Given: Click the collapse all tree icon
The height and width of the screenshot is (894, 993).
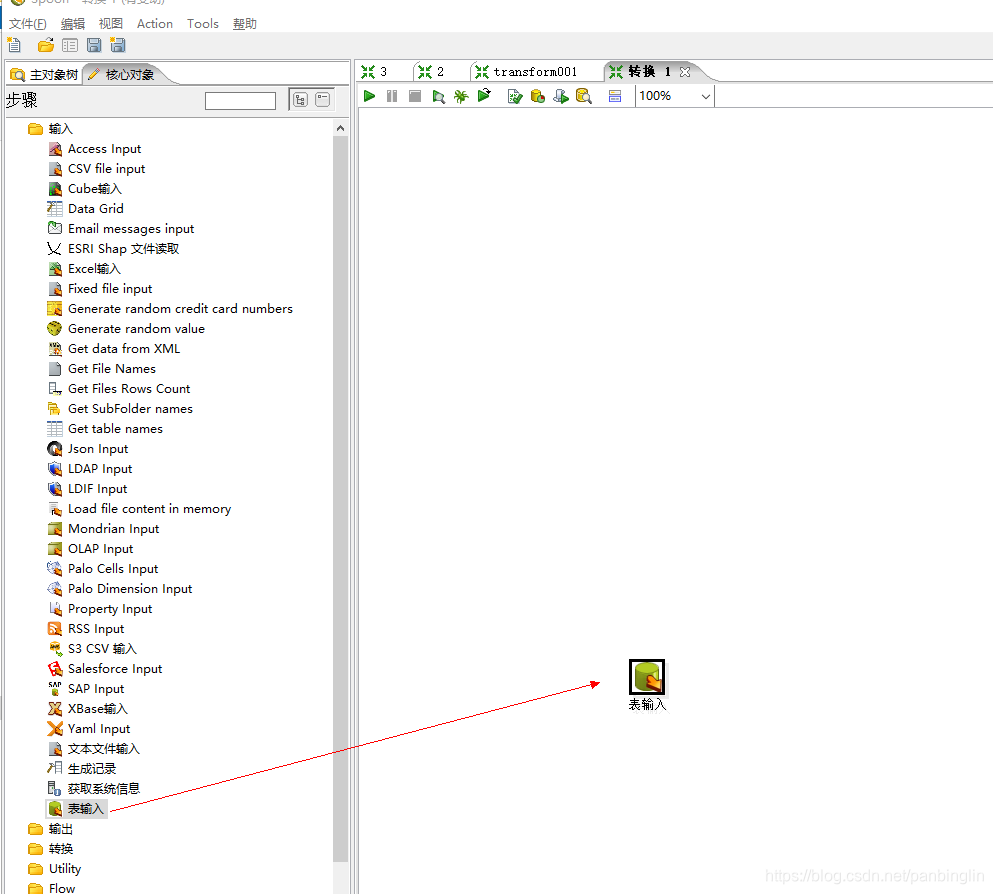Looking at the screenshot, I should pos(322,99).
